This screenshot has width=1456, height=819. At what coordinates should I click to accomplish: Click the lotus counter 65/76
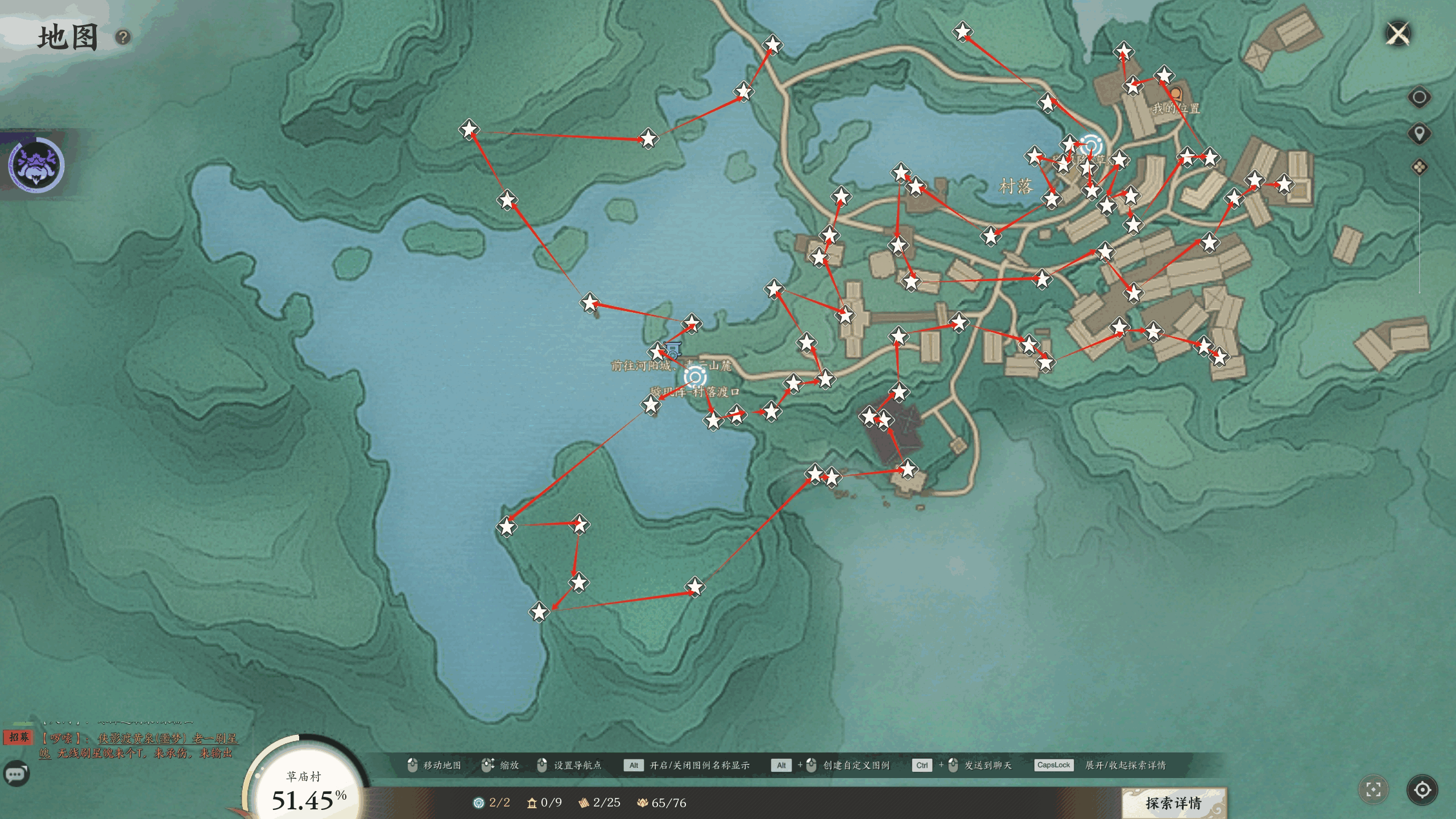tap(661, 803)
